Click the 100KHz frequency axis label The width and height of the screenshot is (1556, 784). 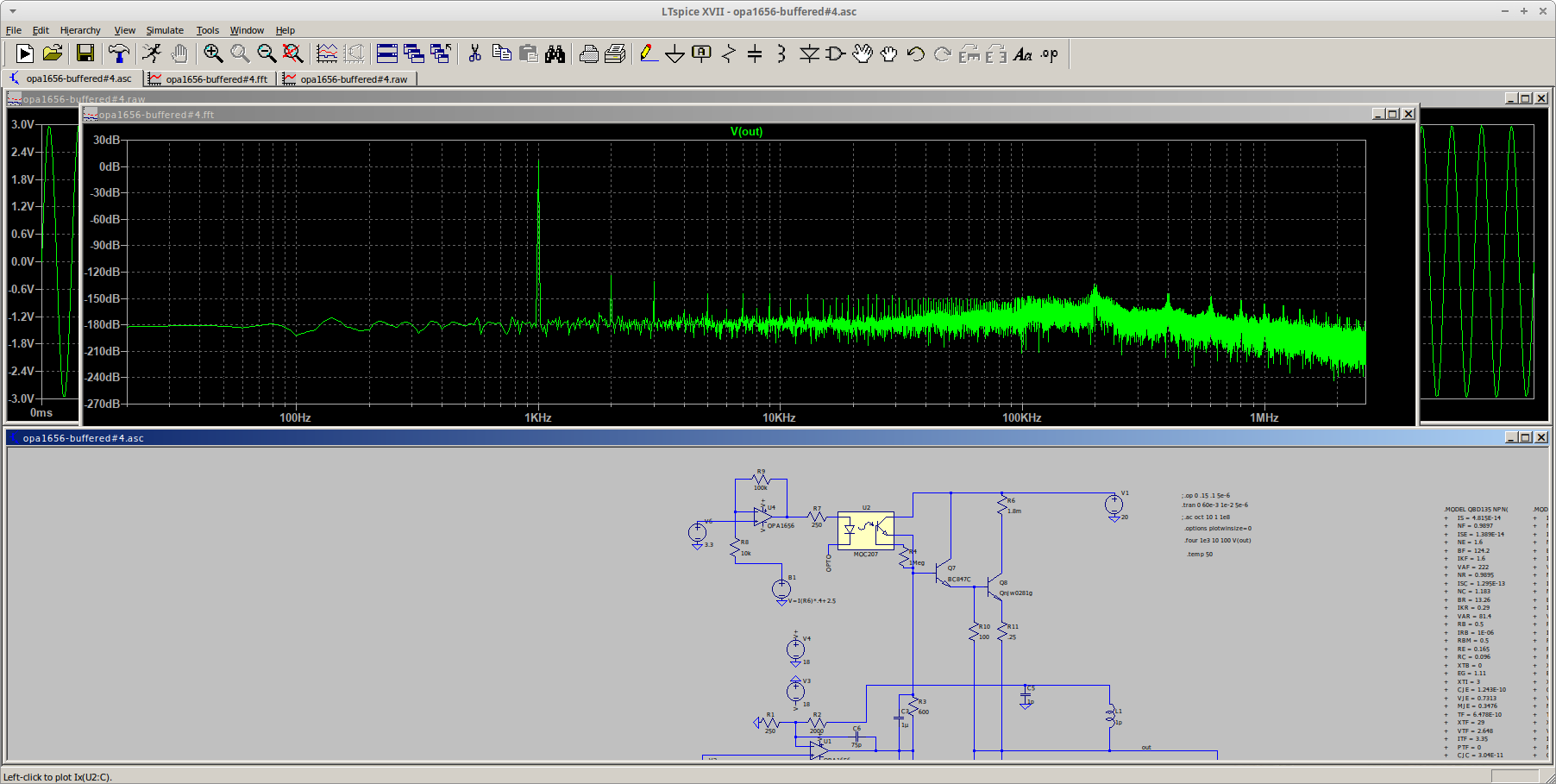click(x=1022, y=417)
